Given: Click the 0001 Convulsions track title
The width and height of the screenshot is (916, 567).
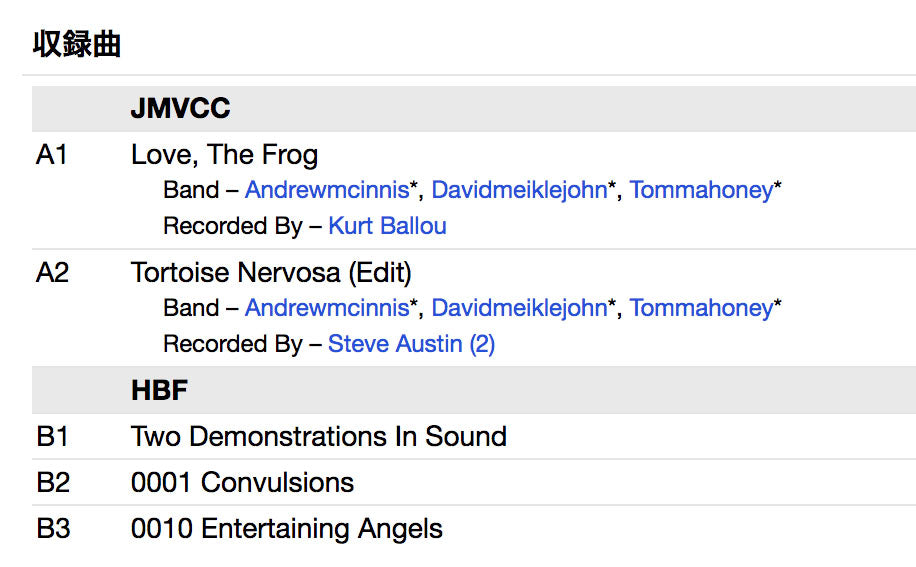Looking at the screenshot, I should click(242, 482).
